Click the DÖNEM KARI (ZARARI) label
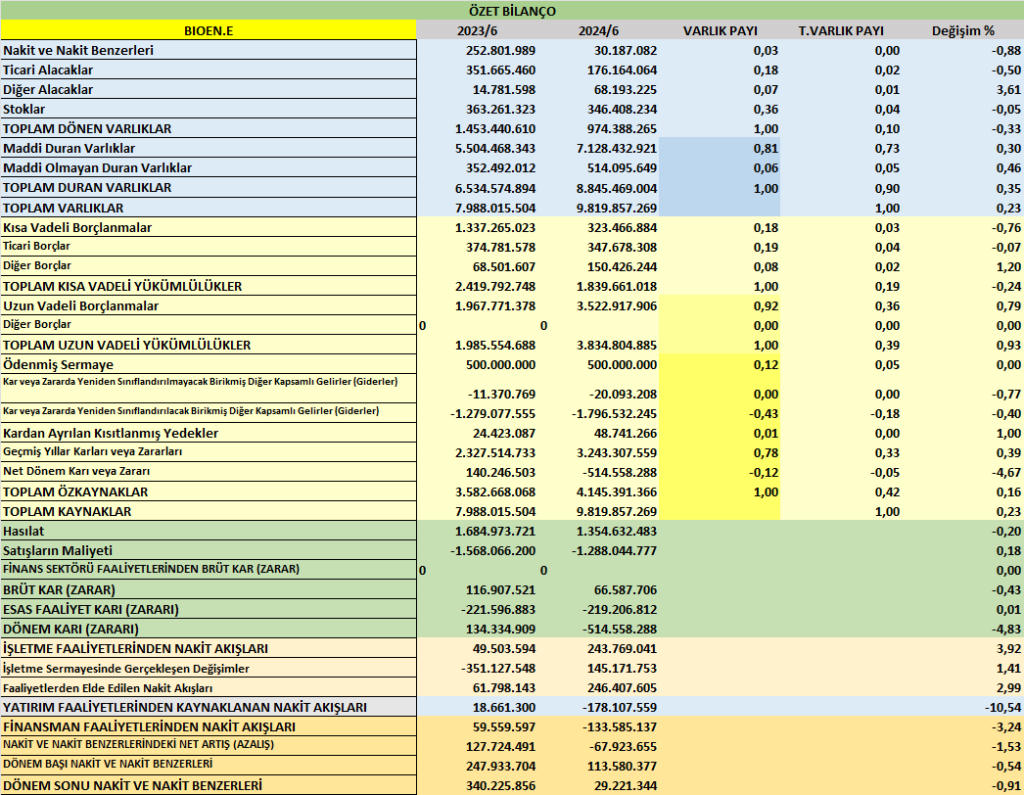 208,628
